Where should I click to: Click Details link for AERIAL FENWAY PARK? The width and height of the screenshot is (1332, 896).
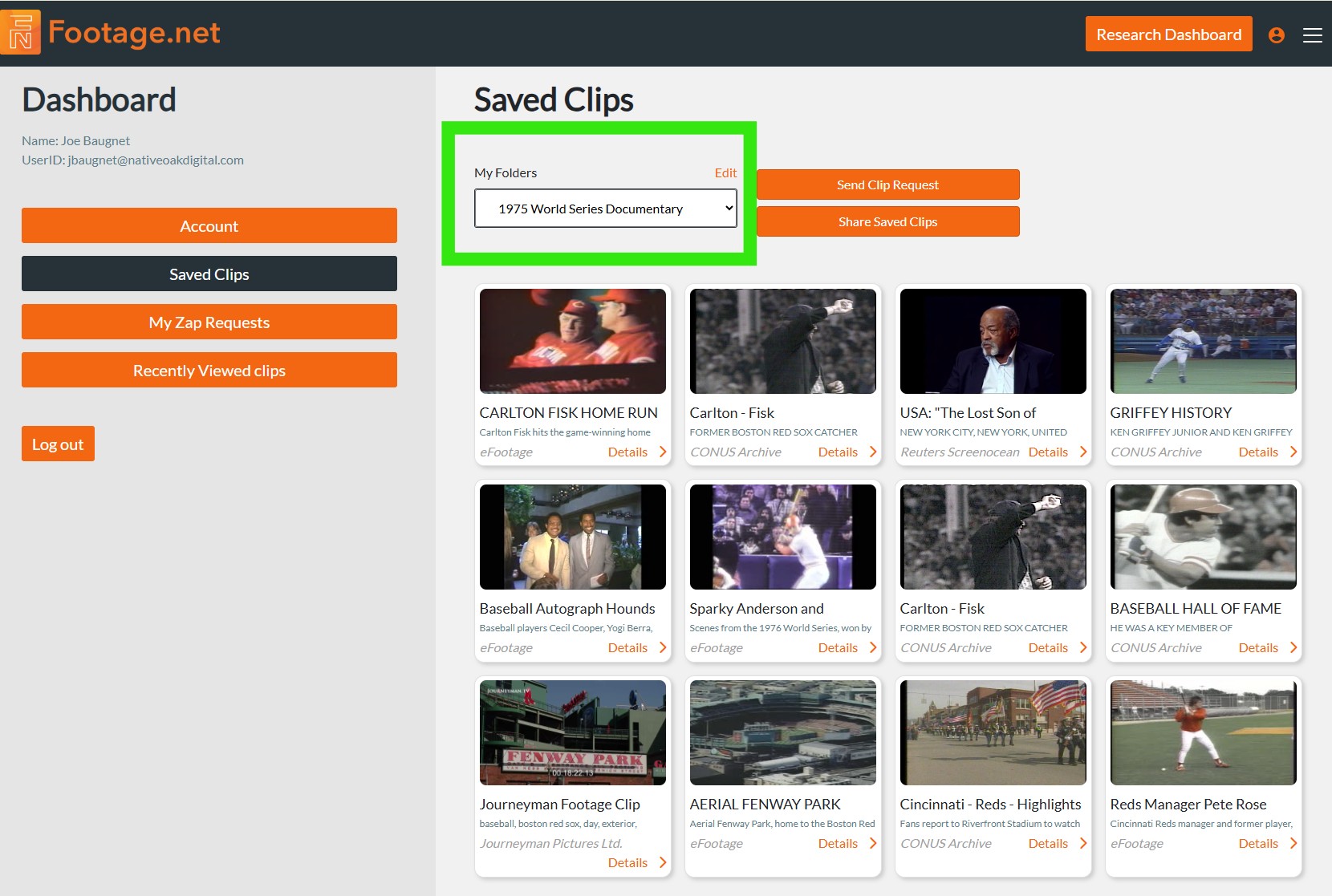pos(838,843)
